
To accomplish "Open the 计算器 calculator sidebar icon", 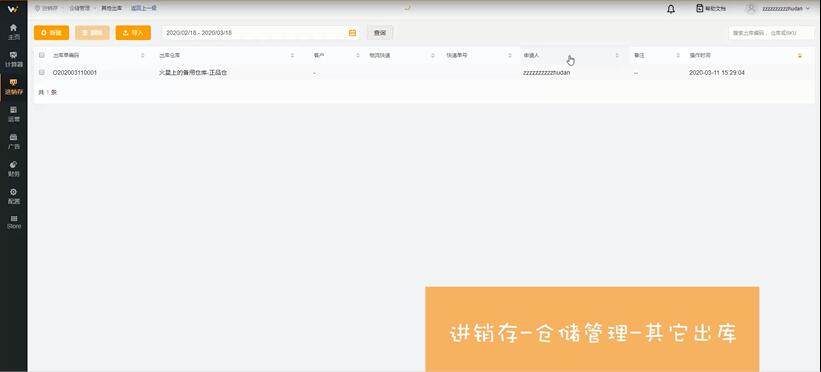I will pyautogui.click(x=14, y=59).
